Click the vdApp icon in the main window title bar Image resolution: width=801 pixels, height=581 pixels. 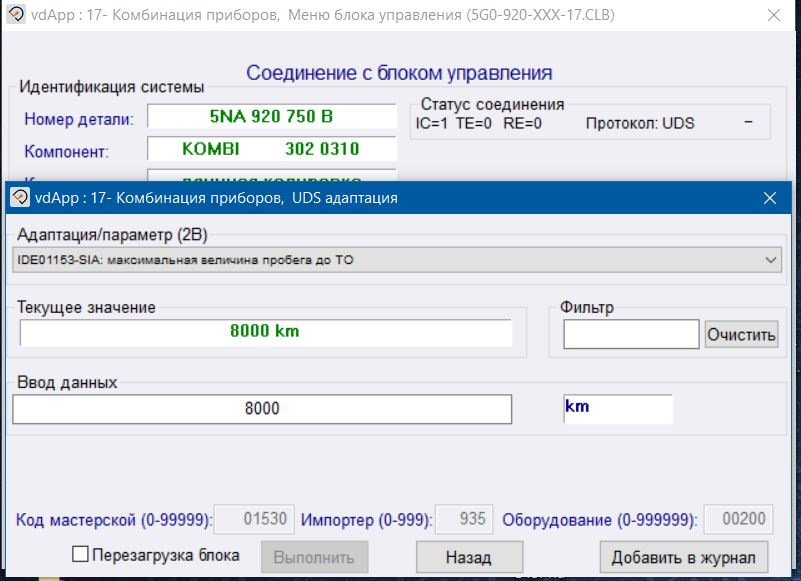point(17,16)
